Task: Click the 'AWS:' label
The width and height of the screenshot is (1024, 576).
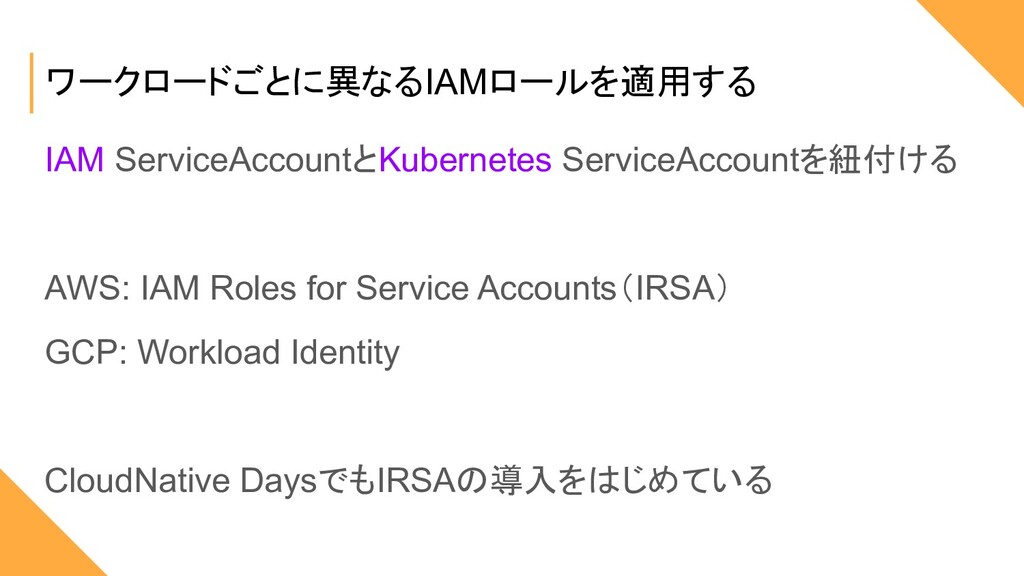Action: [x=88, y=288]
